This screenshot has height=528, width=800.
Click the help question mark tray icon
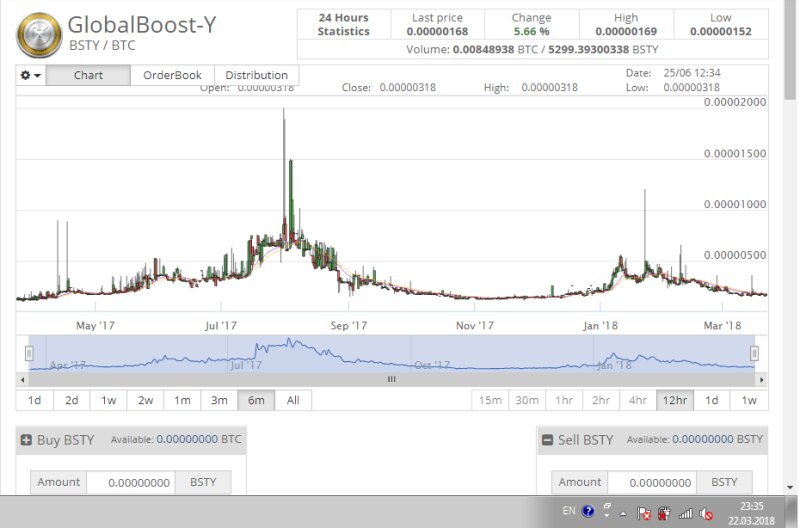(x=588, y=511)
